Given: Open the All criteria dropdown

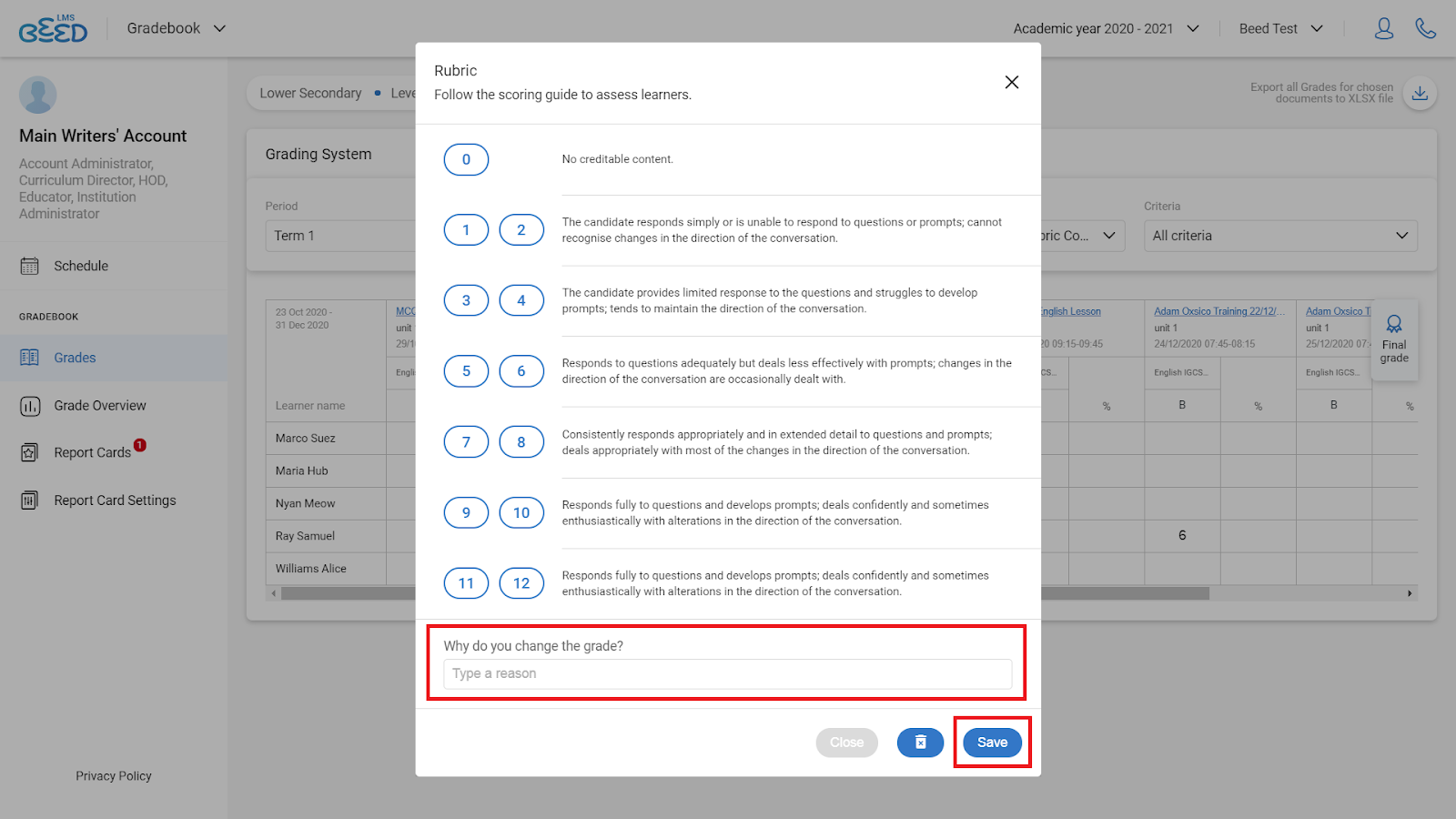Looking at the screenshot, I should (x=1280, y=236).
